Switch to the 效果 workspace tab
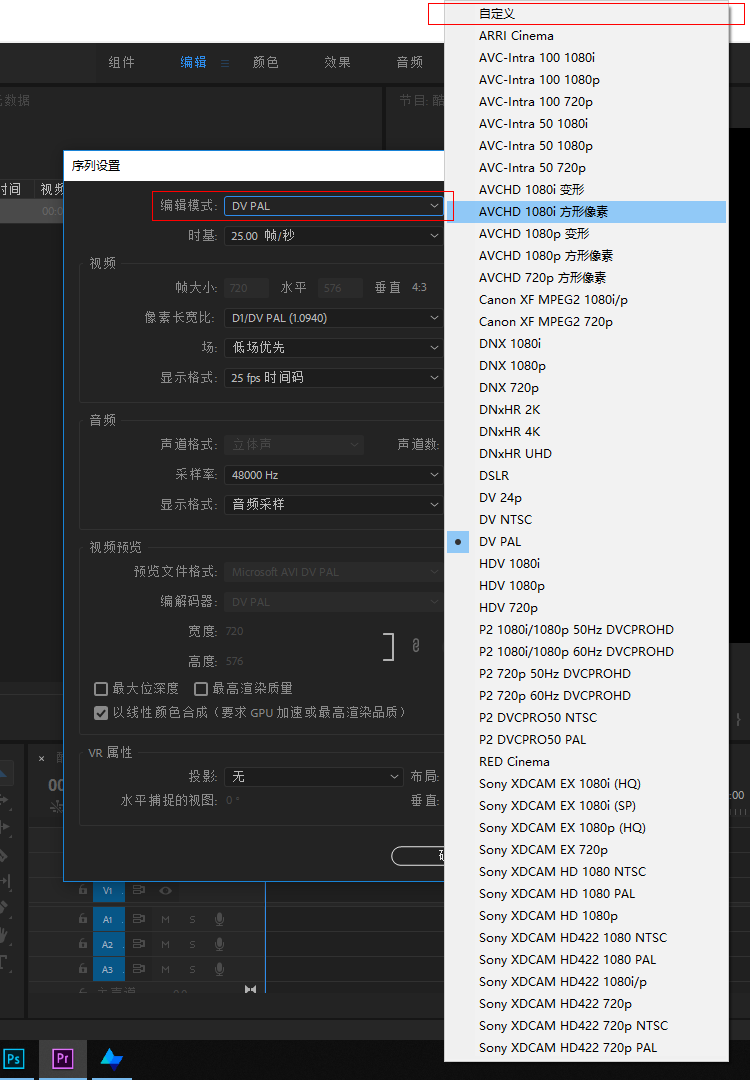This screenshot has height=1080, width=750. click(337, 63)
